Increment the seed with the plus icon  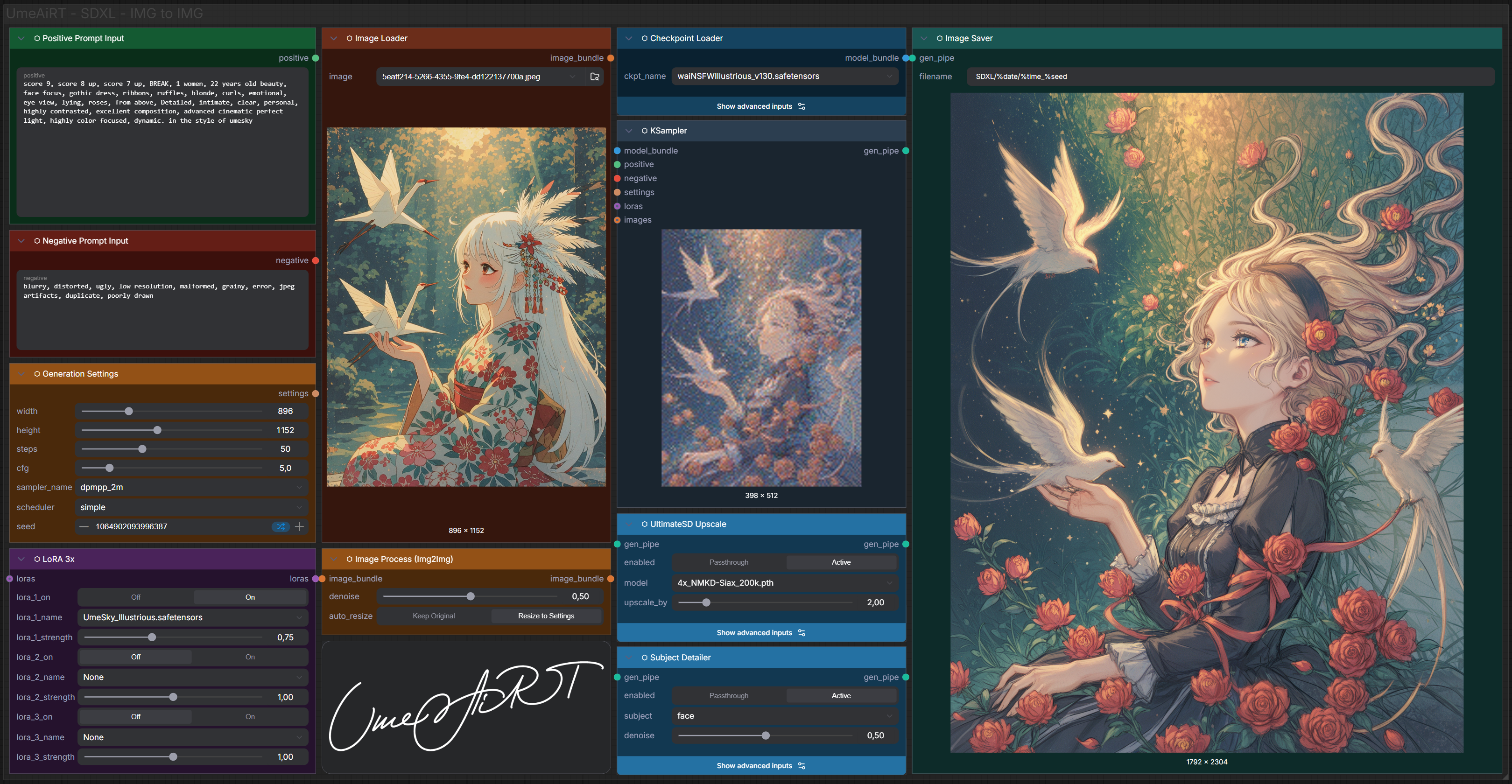pos(299,526)
